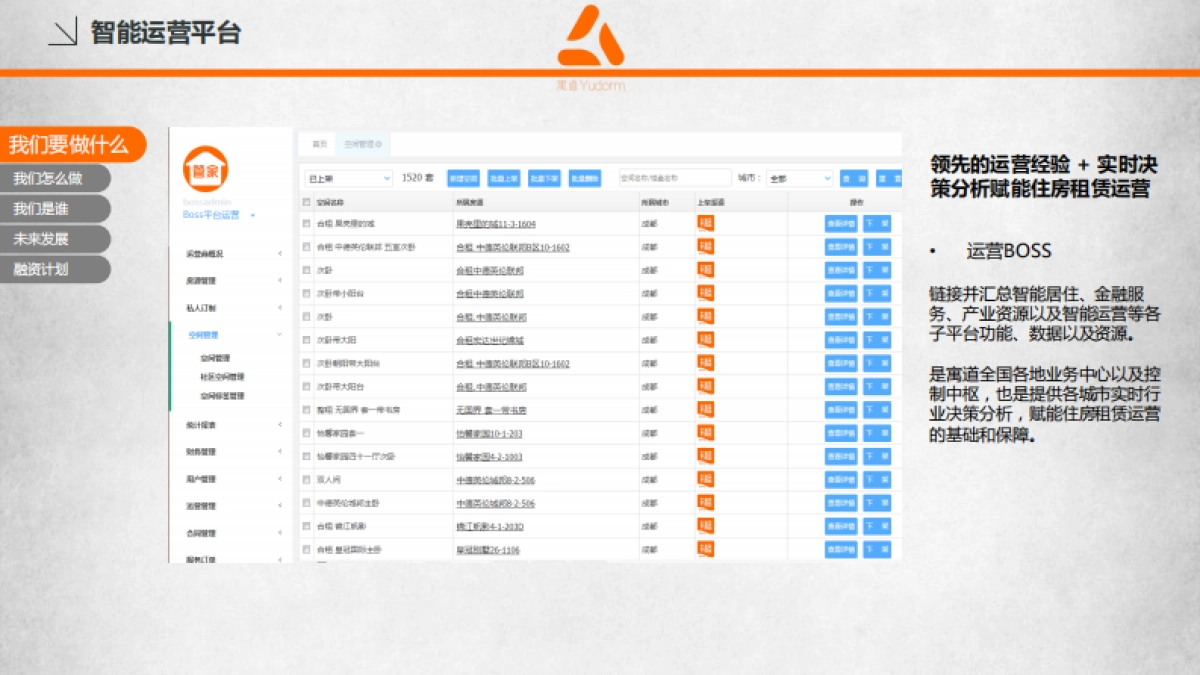Click the orange source badge in 双人间 row
Viewport: 1200px width, 675px height.
[x=706, y=480]
